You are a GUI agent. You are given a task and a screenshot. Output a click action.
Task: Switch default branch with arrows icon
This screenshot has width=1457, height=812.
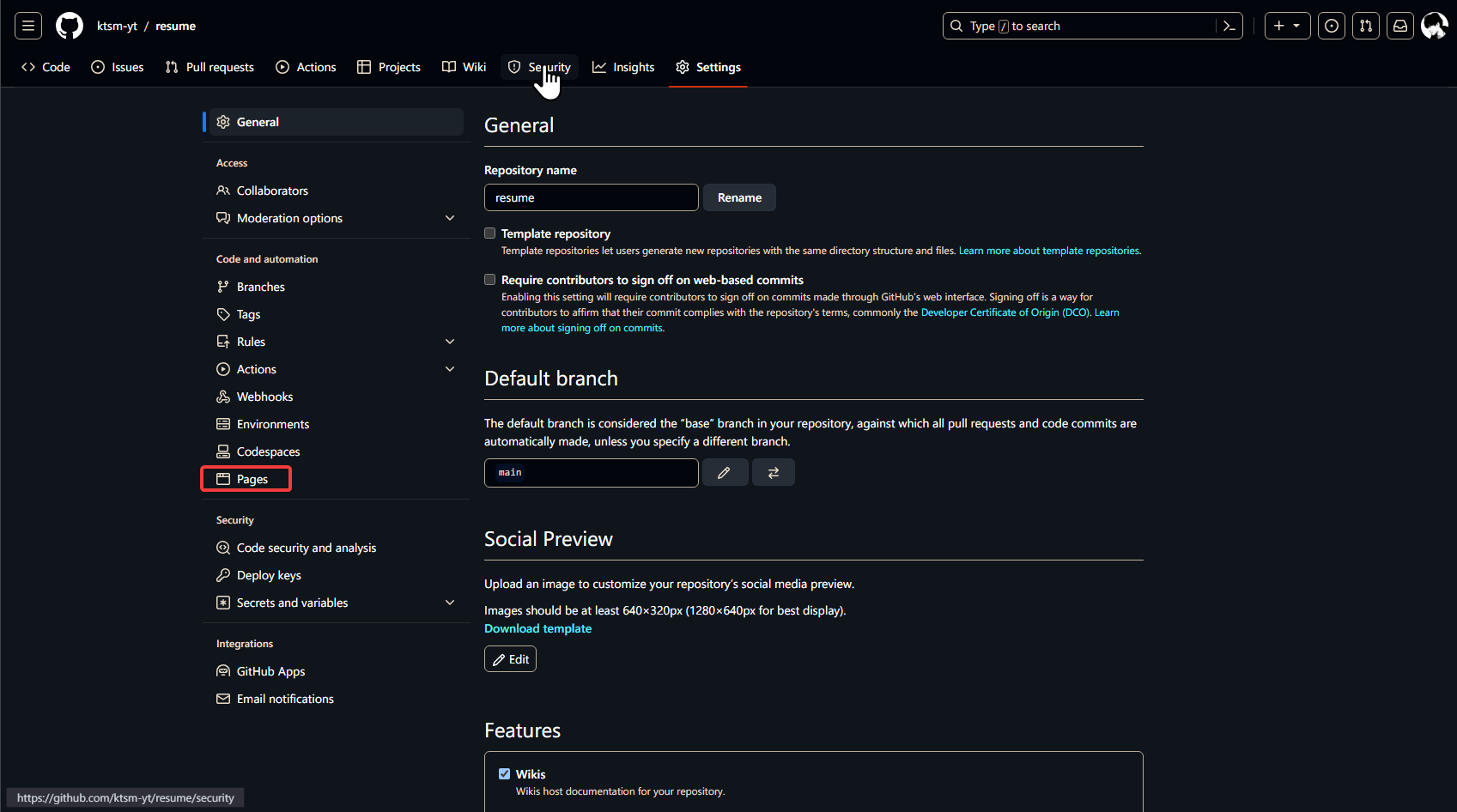[774, 473]
